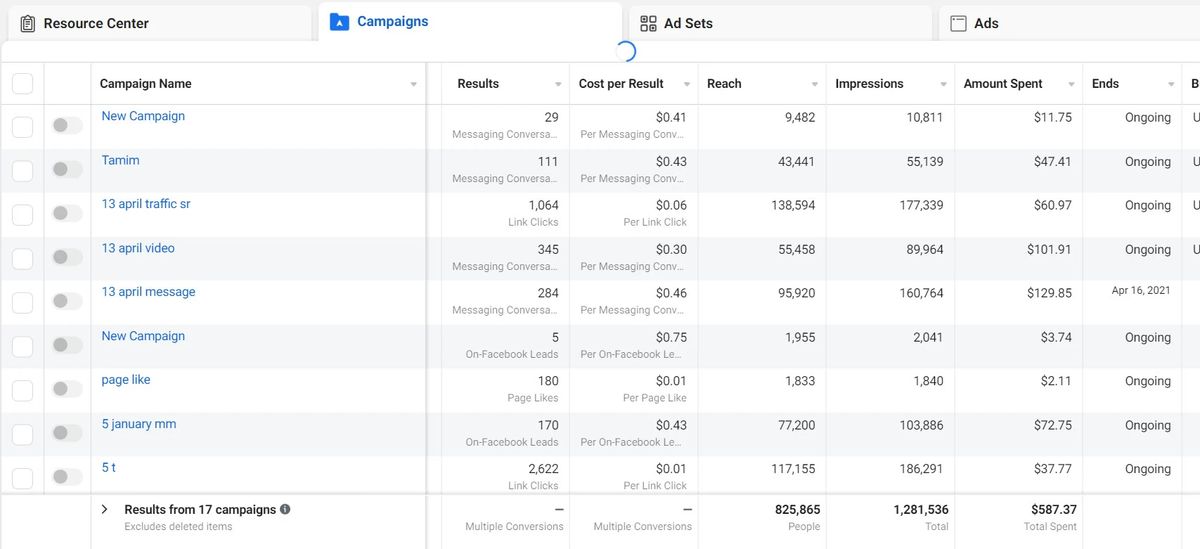Select checkbox for 13 april traffic sr

tap(22, 214)
